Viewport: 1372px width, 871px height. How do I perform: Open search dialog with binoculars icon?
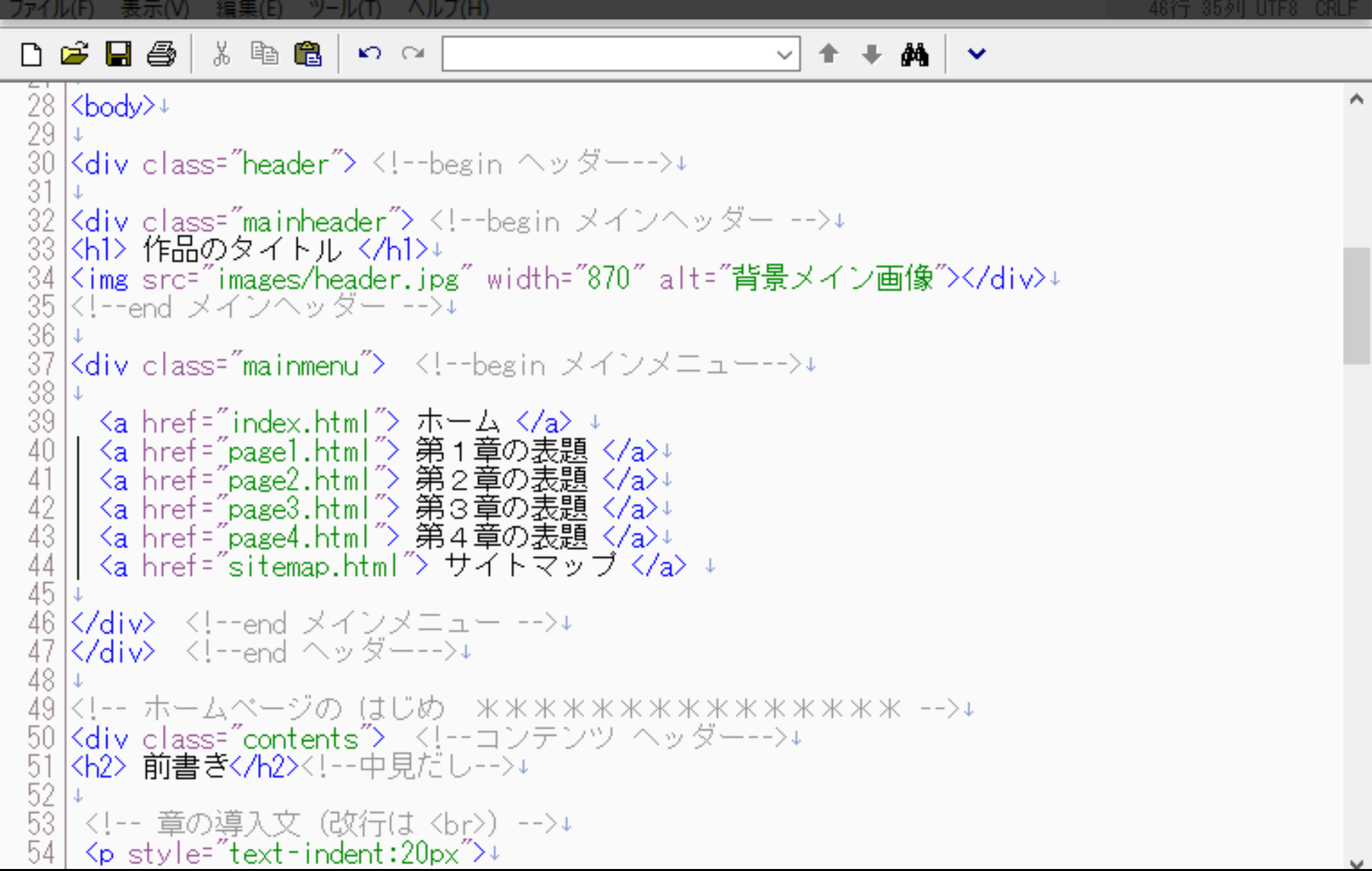[x=914, y=54]
